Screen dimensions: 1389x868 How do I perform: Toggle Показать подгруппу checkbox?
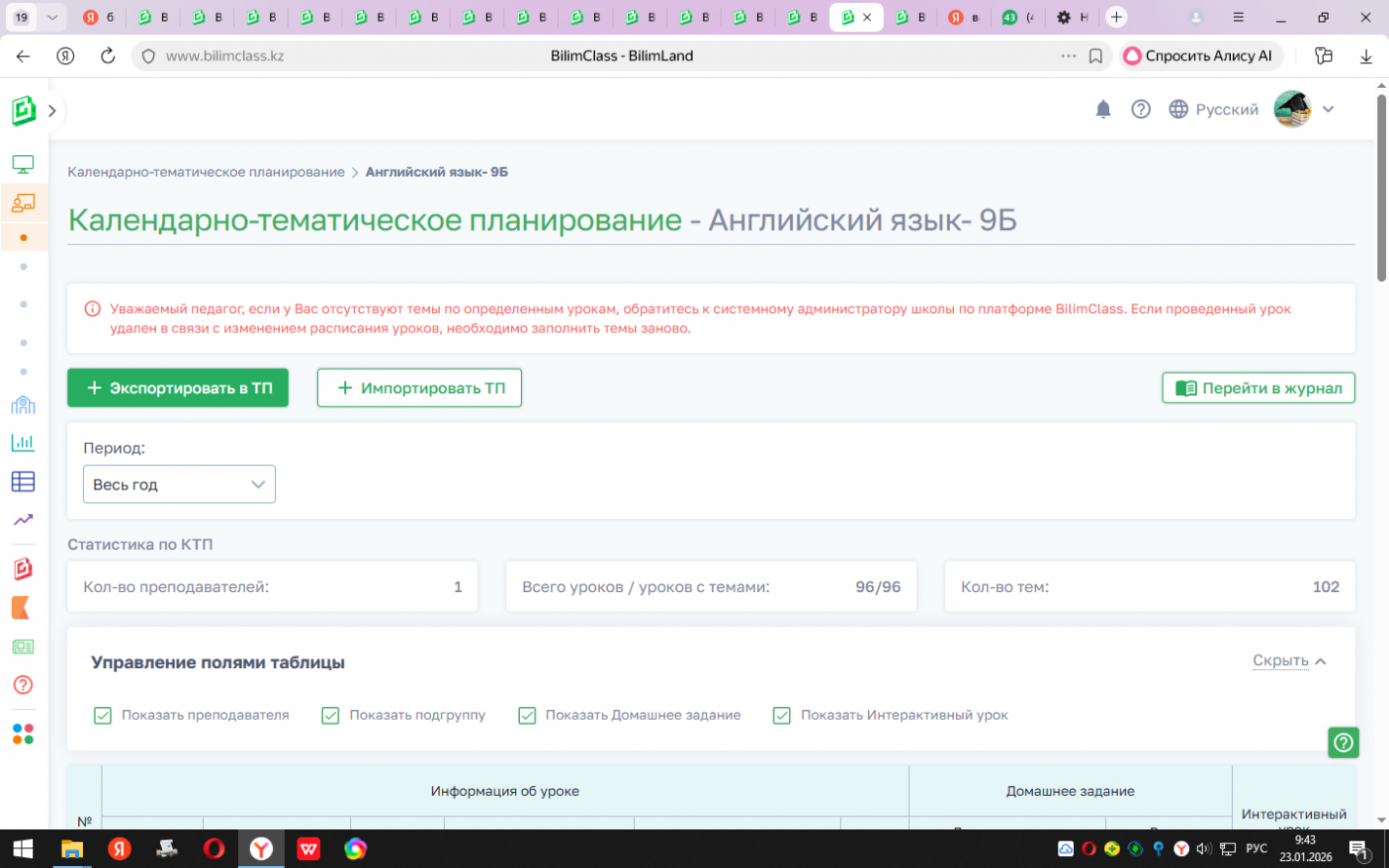pos(331,716)
